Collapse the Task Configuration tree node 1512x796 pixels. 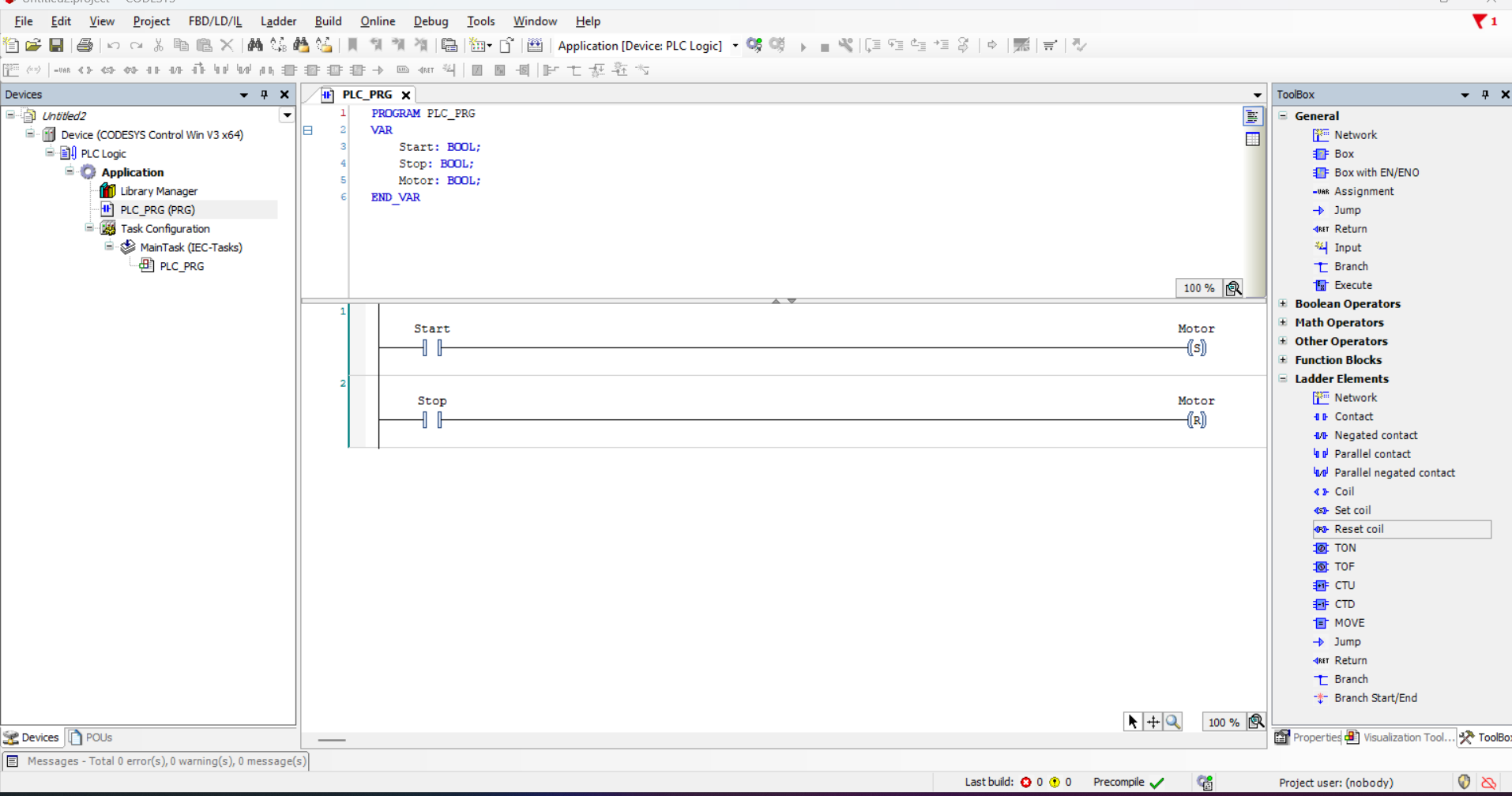tap(89, 228)
